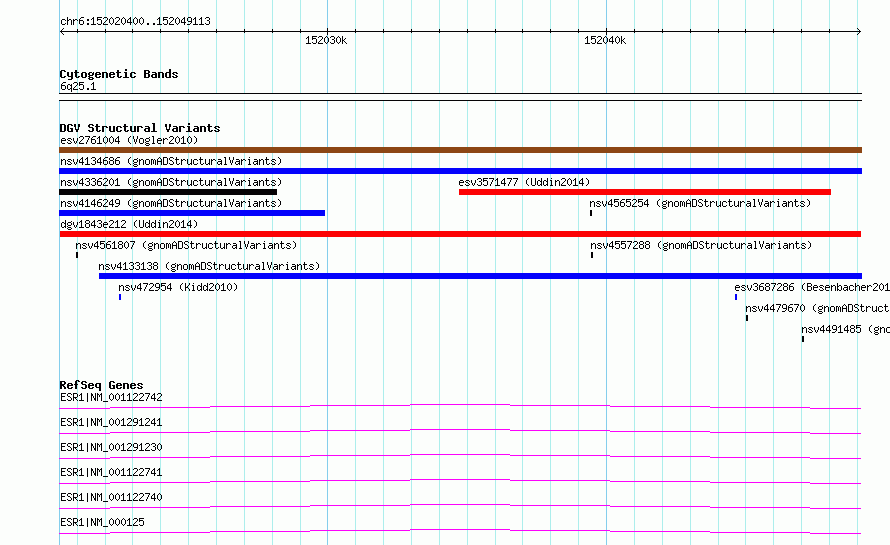The height and width of the screenshot is (545, 890).
Task: Open the nsv4133138 gnomAD label
Action: [x=209, y=266]
